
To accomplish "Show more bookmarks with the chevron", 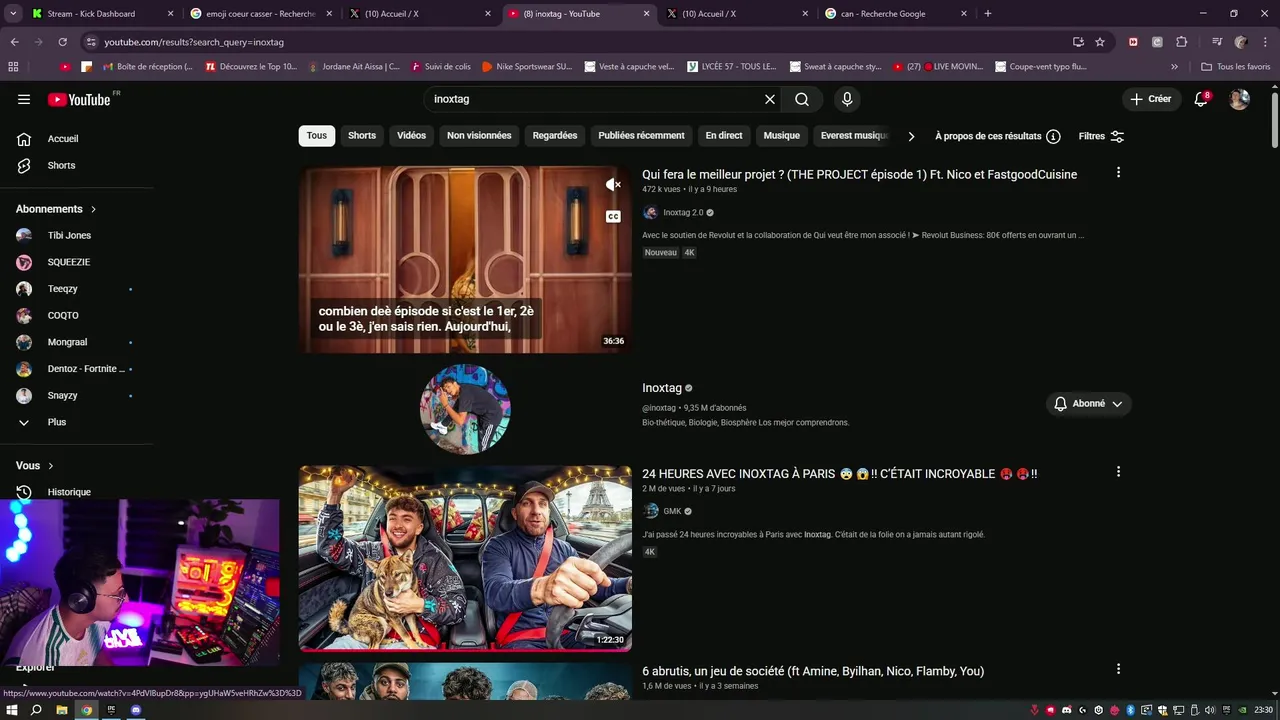I will pos(1175,67).
